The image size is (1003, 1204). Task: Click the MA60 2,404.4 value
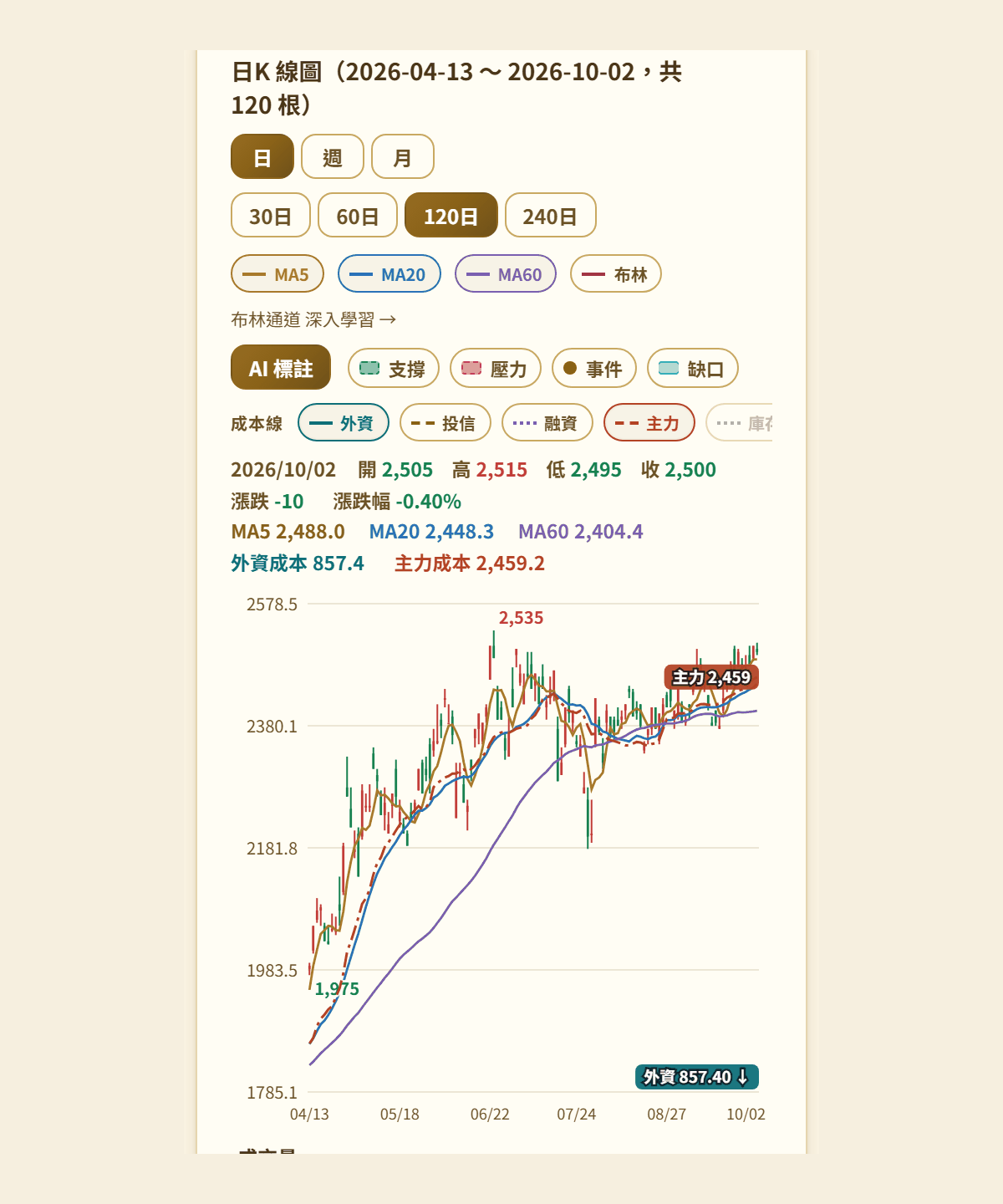(x=581, y=532)
